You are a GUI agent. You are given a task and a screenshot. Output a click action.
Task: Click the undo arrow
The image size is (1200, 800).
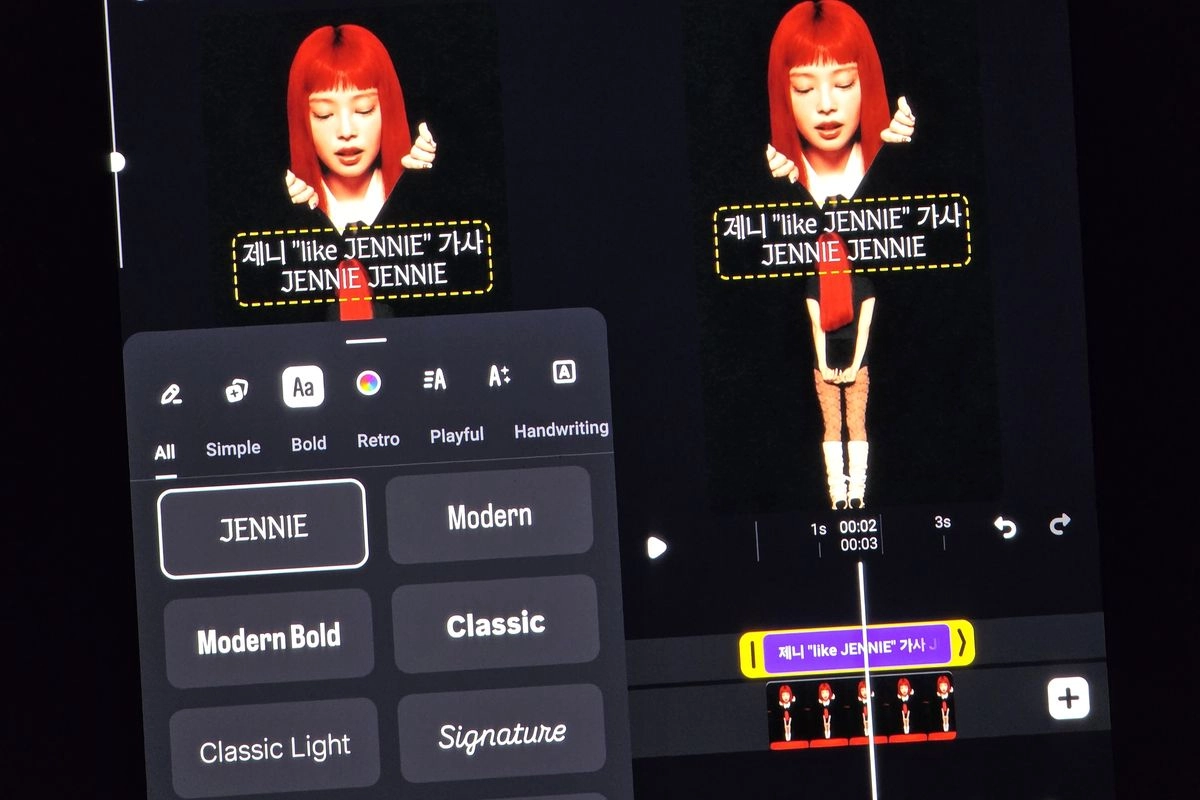point(1005,527)
